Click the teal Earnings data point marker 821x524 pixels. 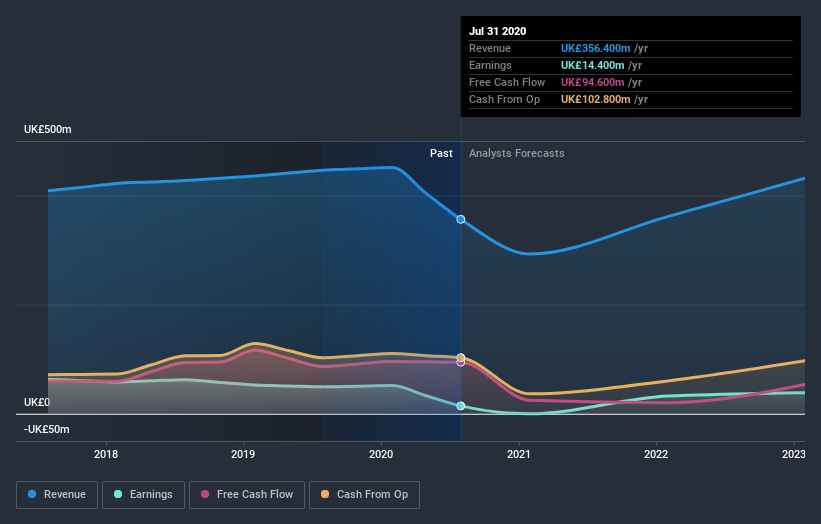coord(461,406)
